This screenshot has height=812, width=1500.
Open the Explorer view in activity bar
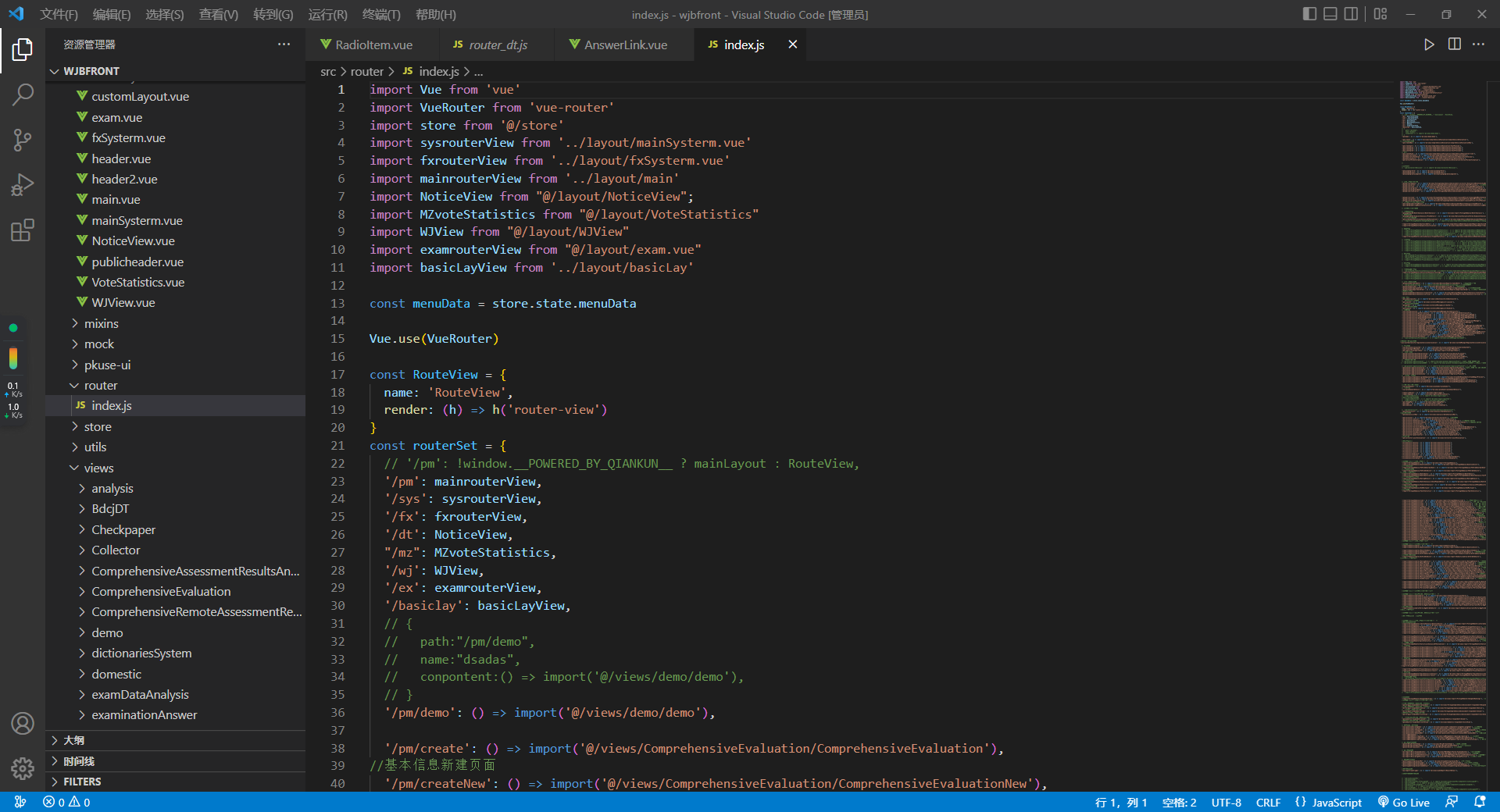[23, 50]
